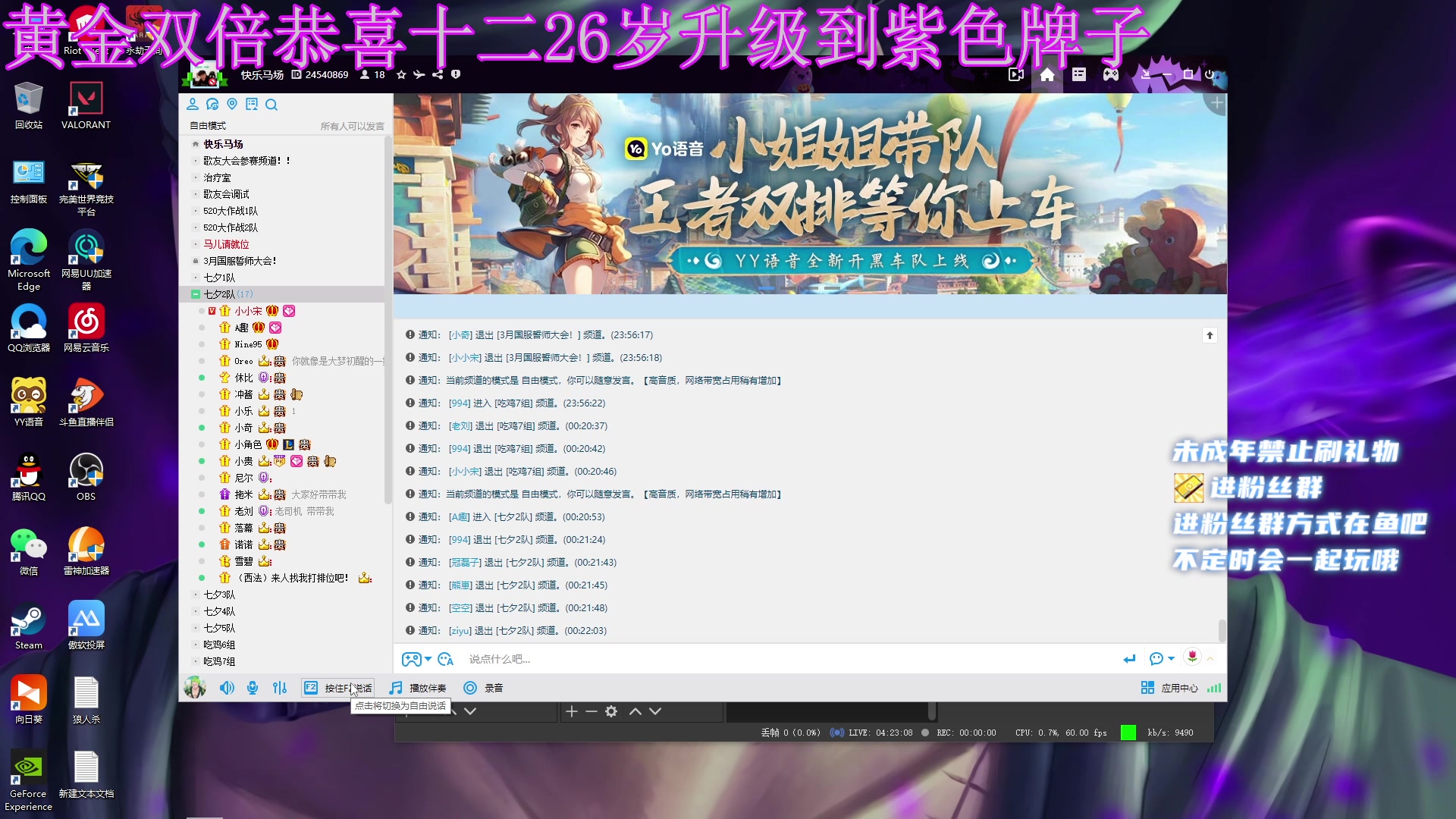This screenshot has width=1456, height=819.
Task: Mute the speaker output in bottom bar
Action: point(227,688)
